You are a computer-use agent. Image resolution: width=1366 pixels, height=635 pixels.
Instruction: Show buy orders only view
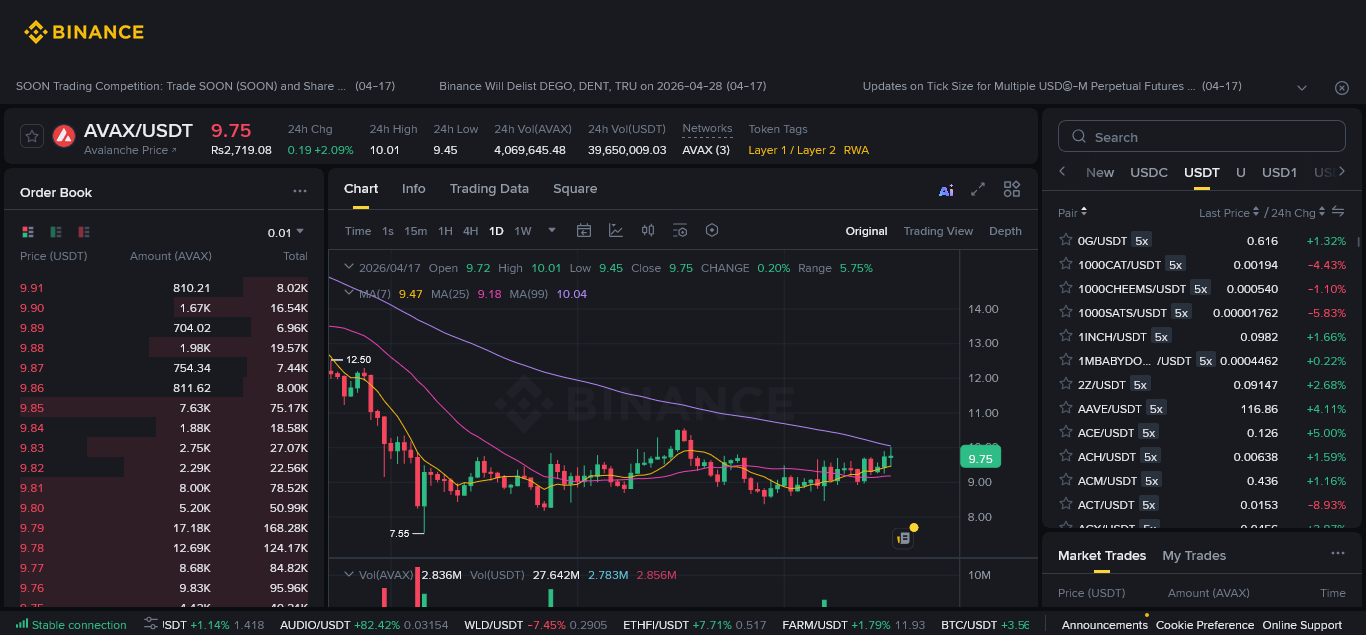(x=56, y=232)
